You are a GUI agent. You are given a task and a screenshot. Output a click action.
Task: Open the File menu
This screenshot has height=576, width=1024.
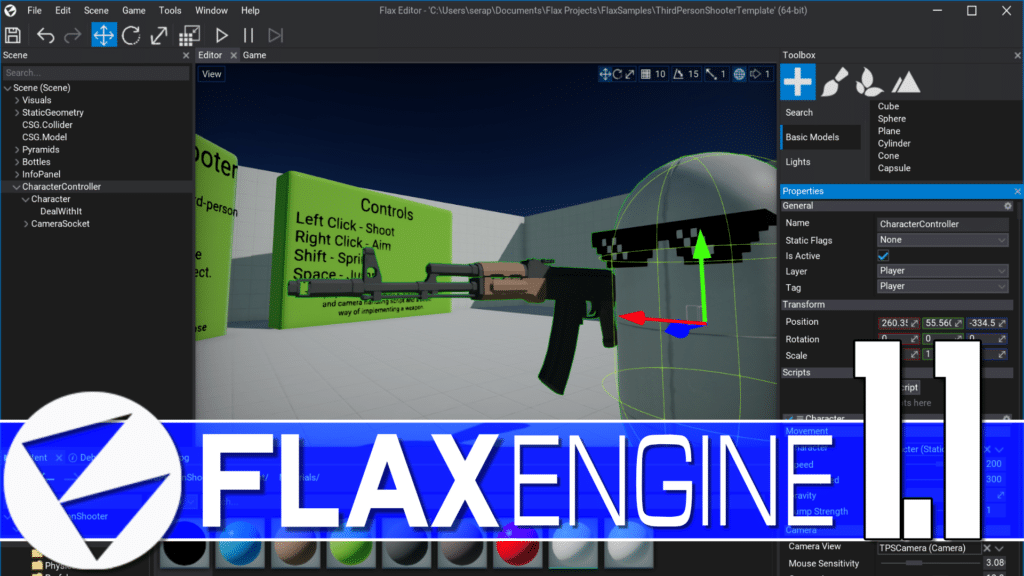(34, 10)
